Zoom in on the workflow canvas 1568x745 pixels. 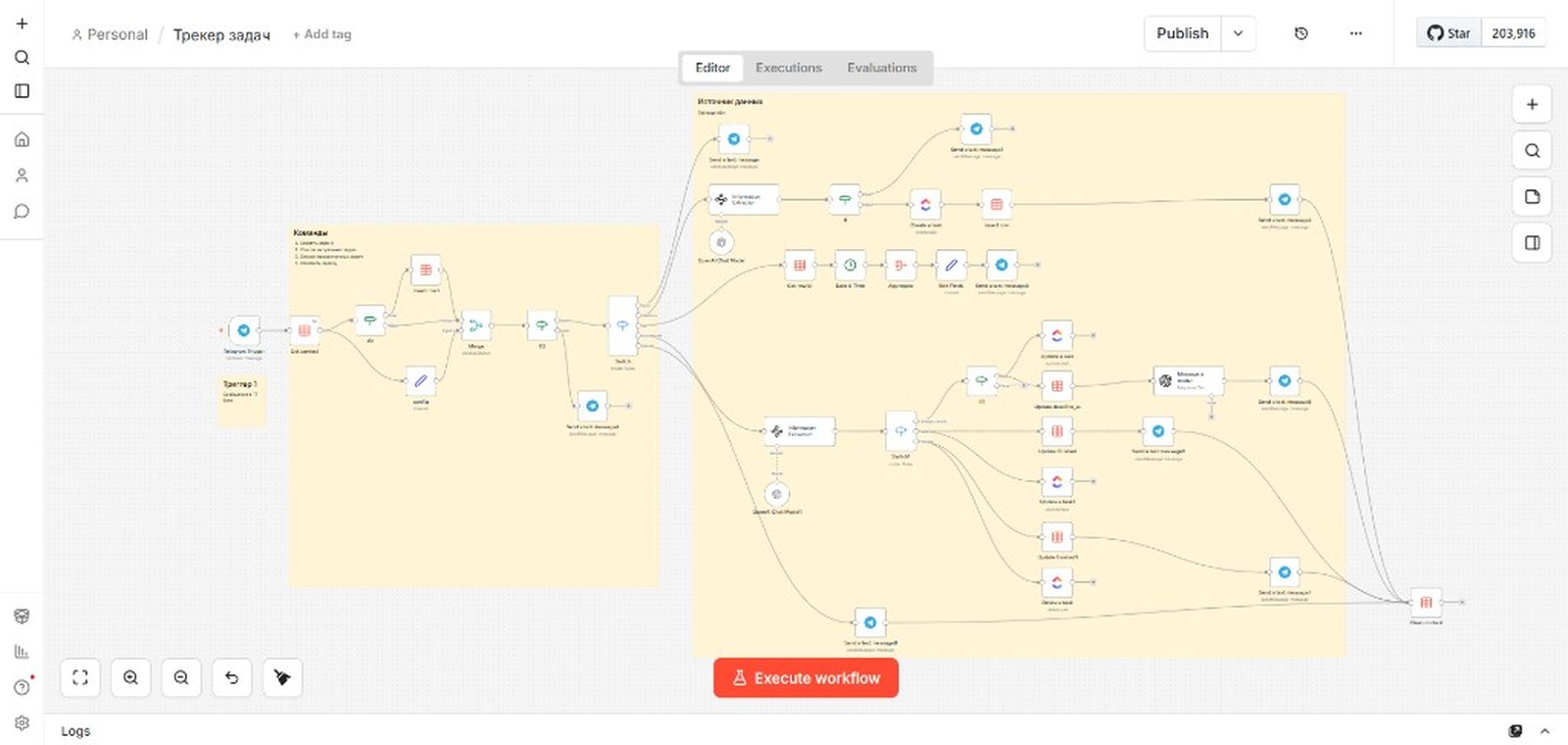130,677
